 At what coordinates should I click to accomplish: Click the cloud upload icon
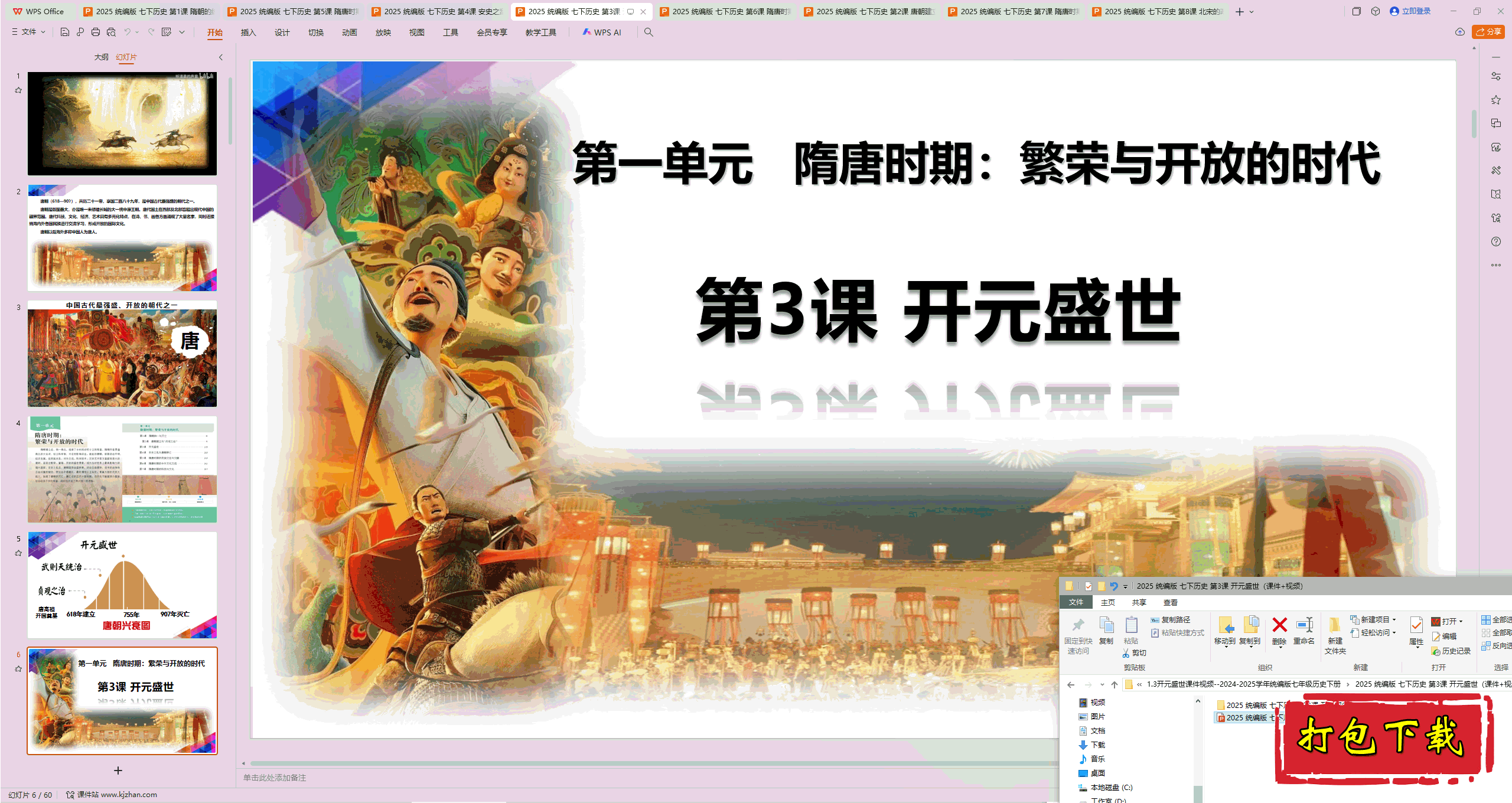pos(1459,32)
